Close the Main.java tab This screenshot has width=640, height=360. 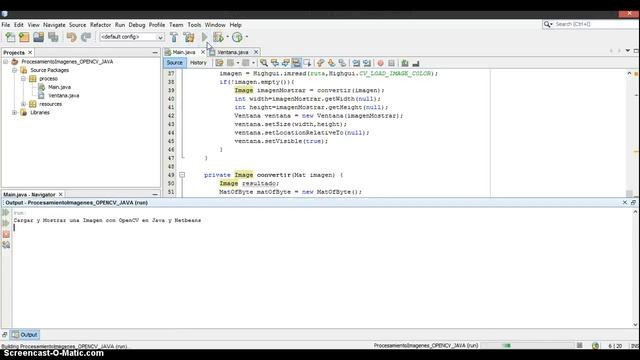click(202, 52)
